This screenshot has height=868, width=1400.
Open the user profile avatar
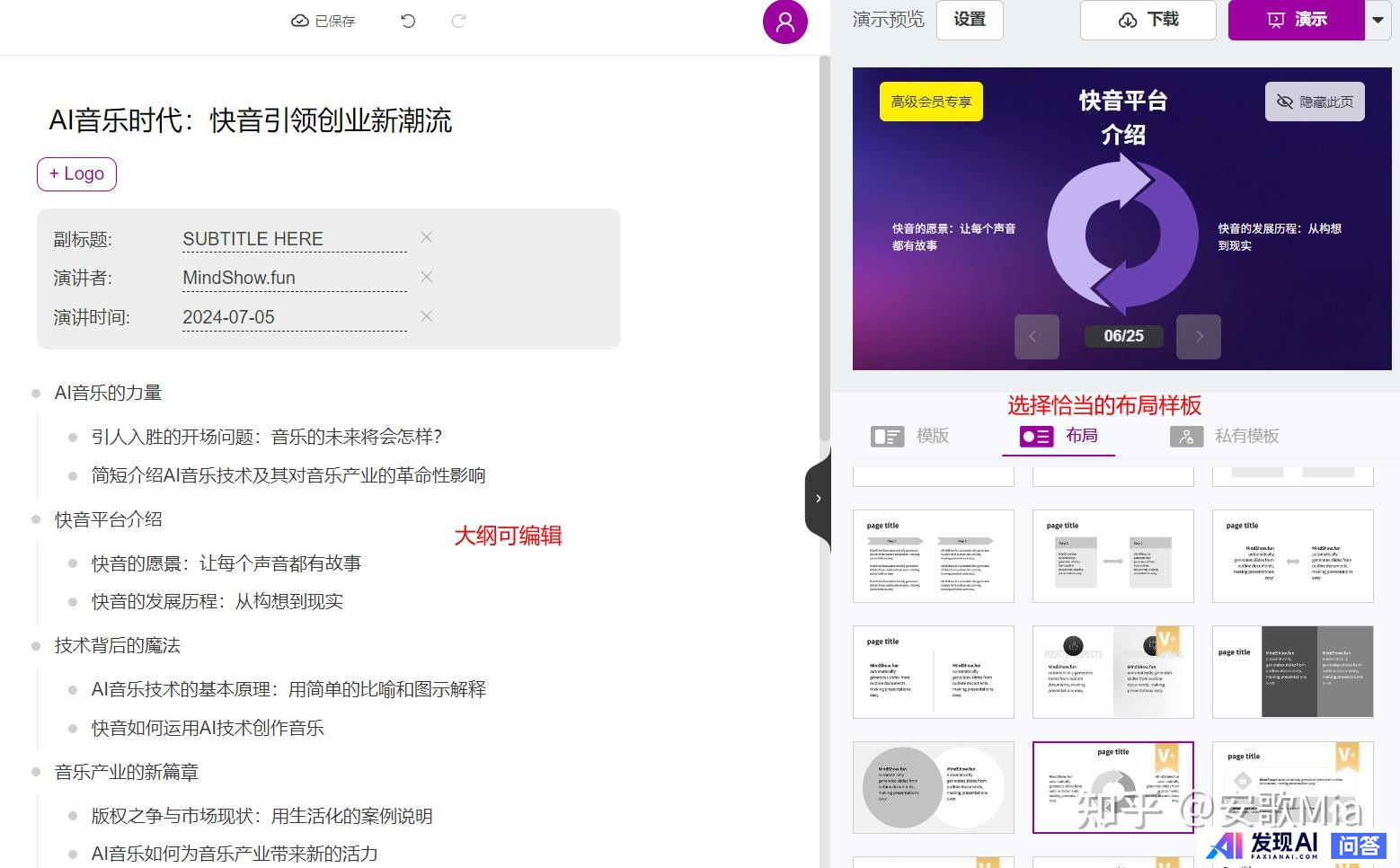coord(784,22)
